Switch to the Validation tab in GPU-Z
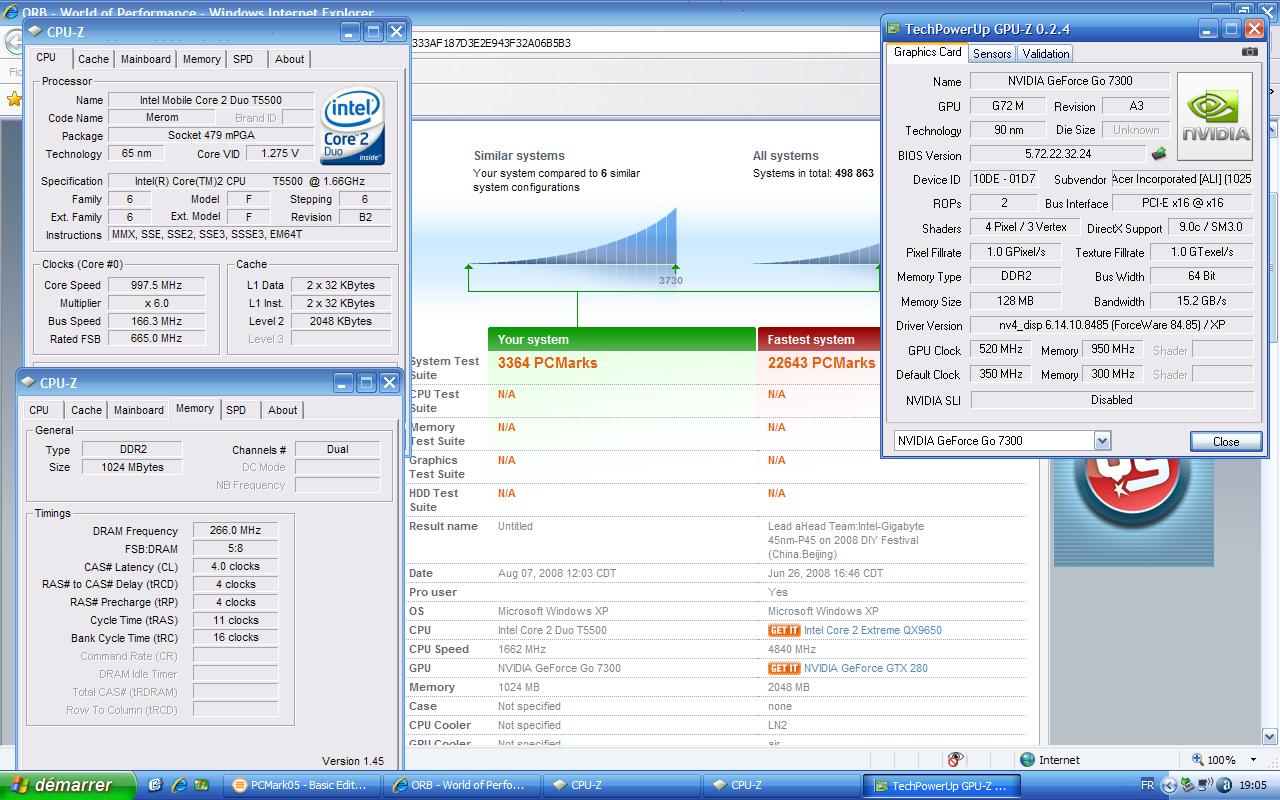The image size is (1280, 800). [x=1045, y=54]
